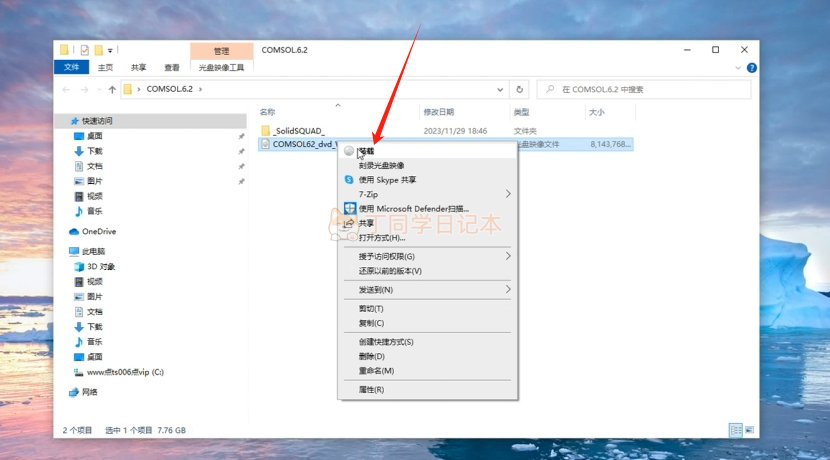Open Explorer Help question mark icon
830x460 pixels.
pos(751,68)
